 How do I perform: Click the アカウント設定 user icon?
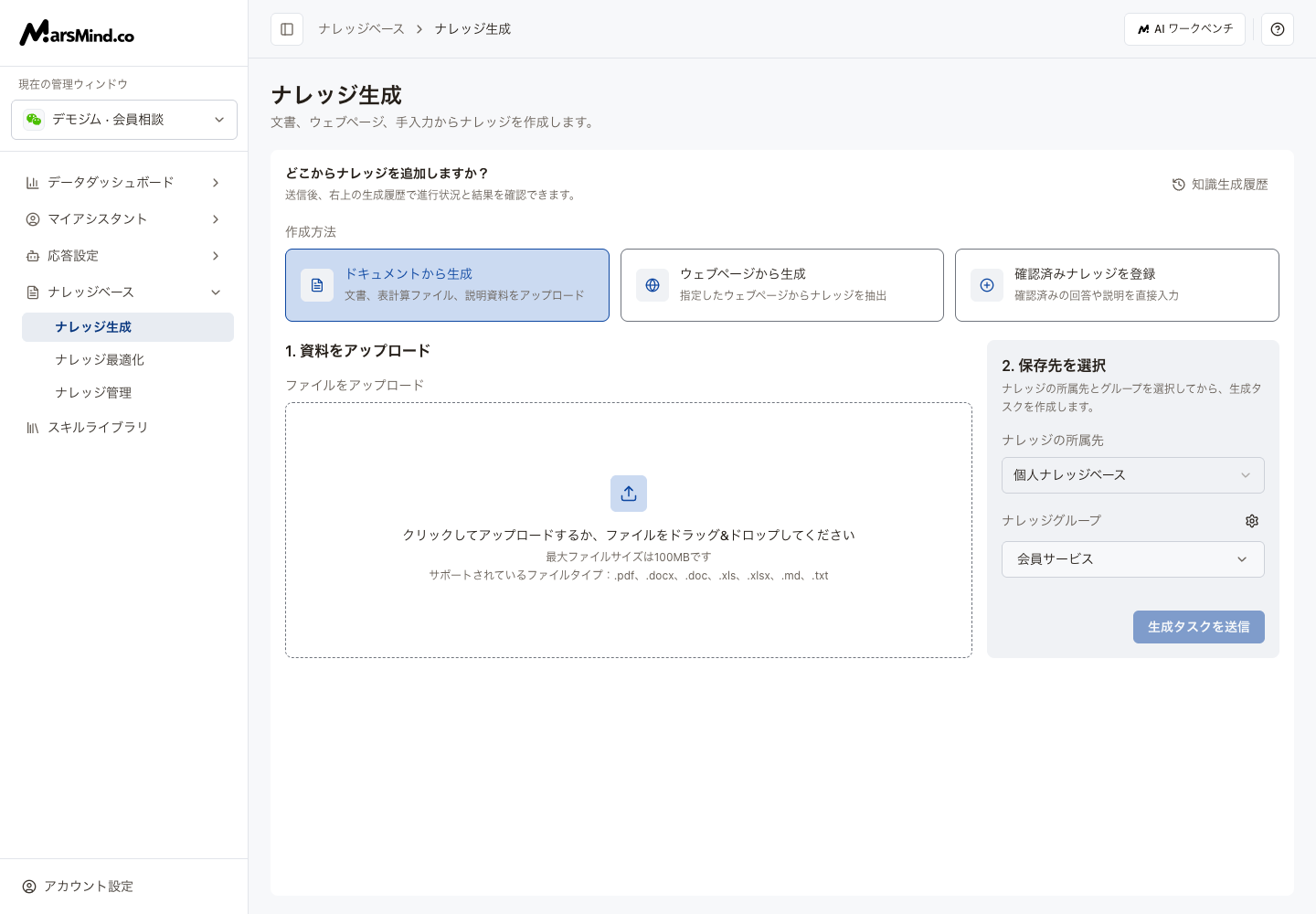click(29, 887)
